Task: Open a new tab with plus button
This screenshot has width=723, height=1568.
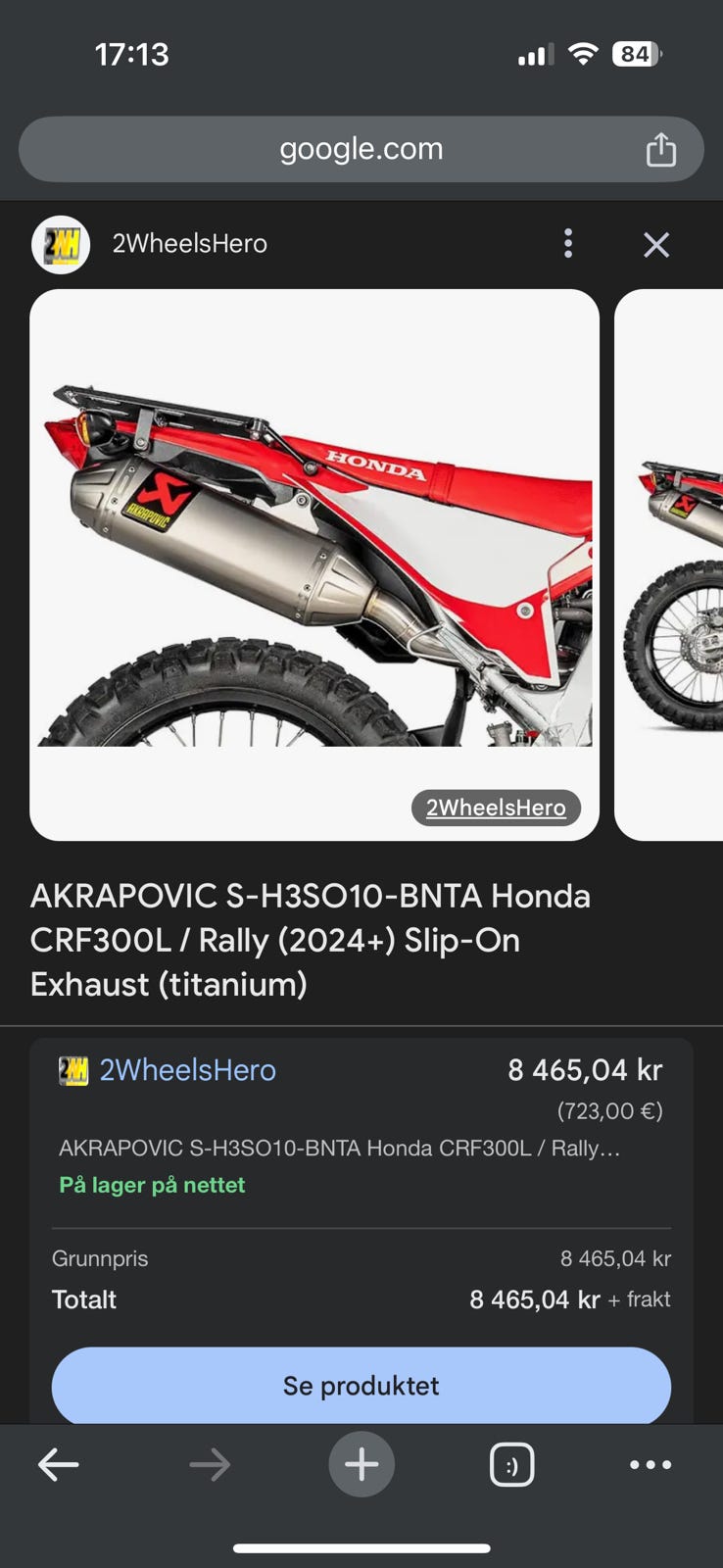Action: 361,1465
